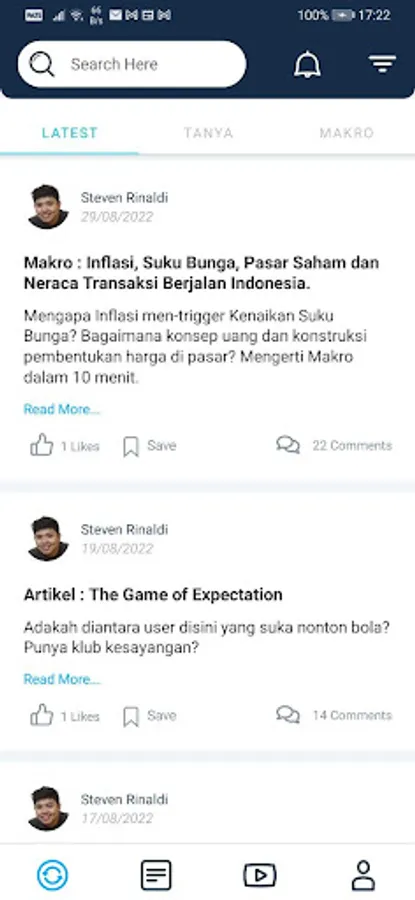
Task: Open the profile icon in bottom navigation
Action: tap(363, 875)
